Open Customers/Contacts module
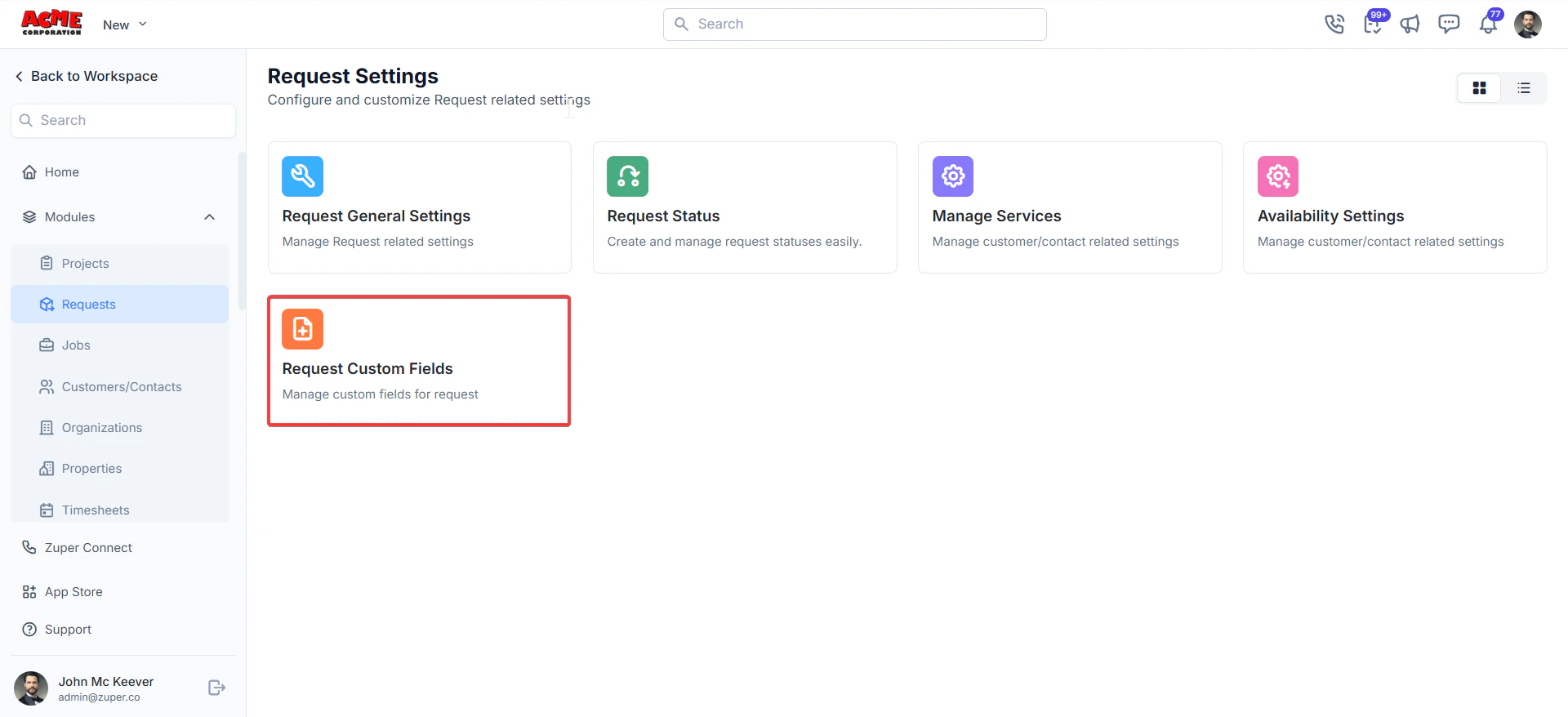1568x717 pixels. (119, 387)
